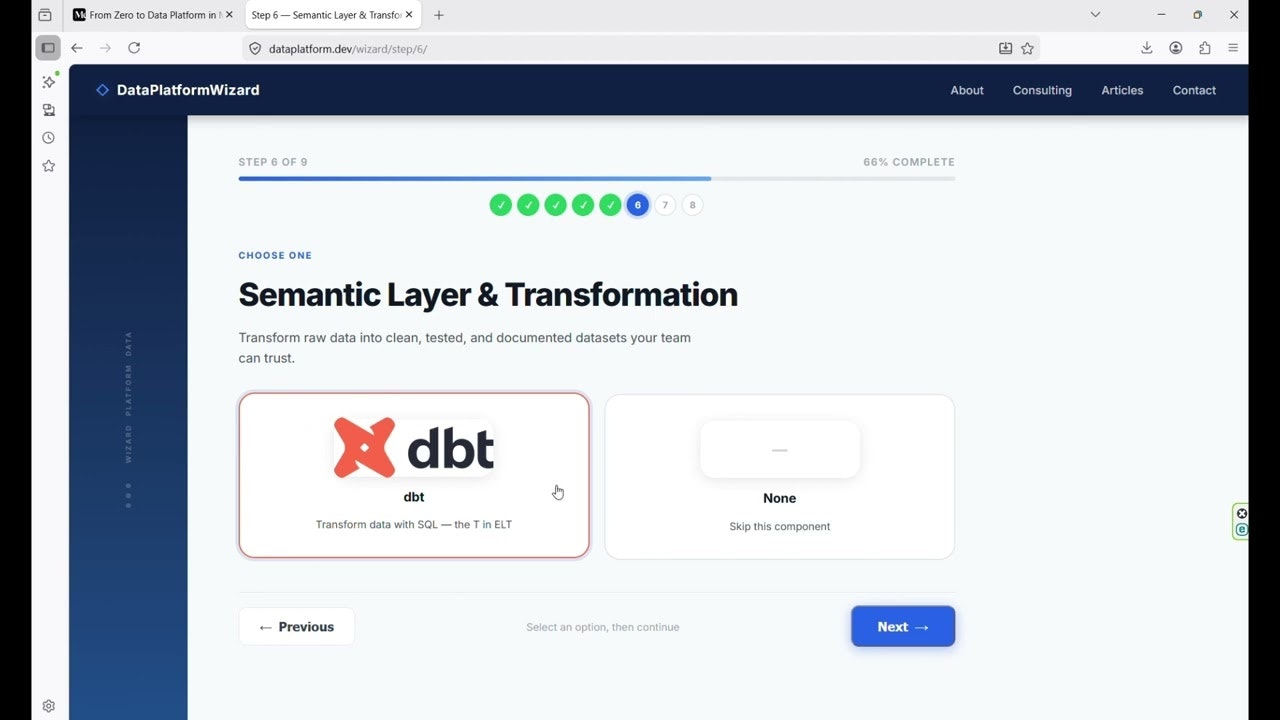
Task: Select the 'Step 6 — Semantic Layer' tab
Action: click(x=332, y=15)
